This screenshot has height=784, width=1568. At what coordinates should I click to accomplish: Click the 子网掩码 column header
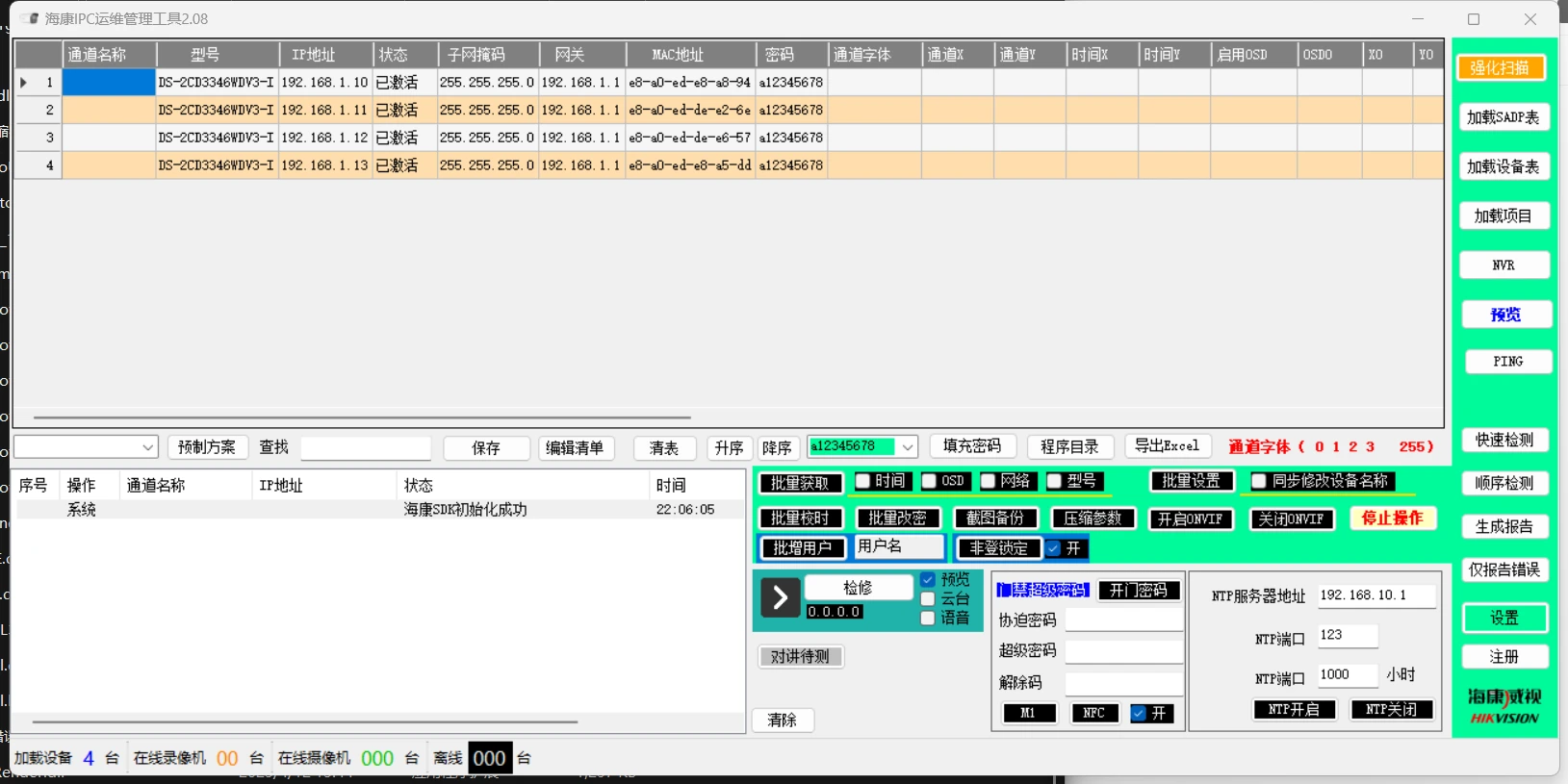point(488,55)
